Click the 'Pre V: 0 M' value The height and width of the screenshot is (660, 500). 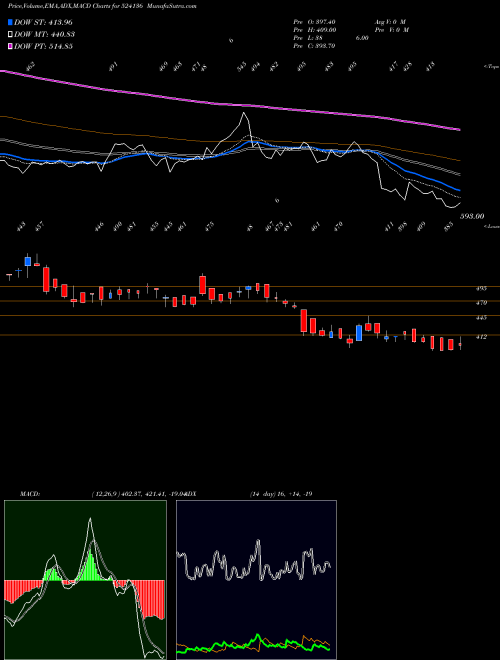[391, 30]
